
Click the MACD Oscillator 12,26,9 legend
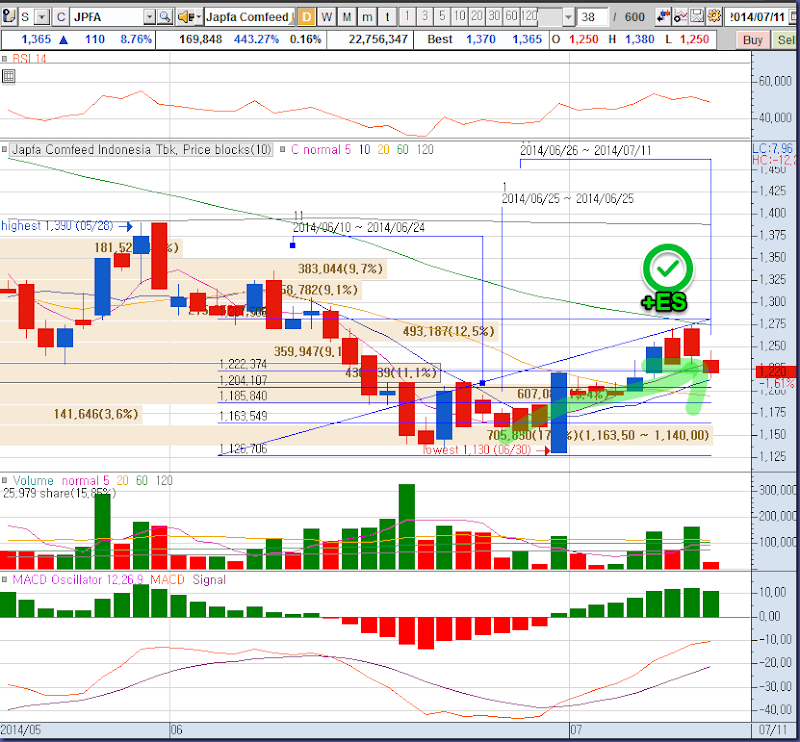[78, 580]
